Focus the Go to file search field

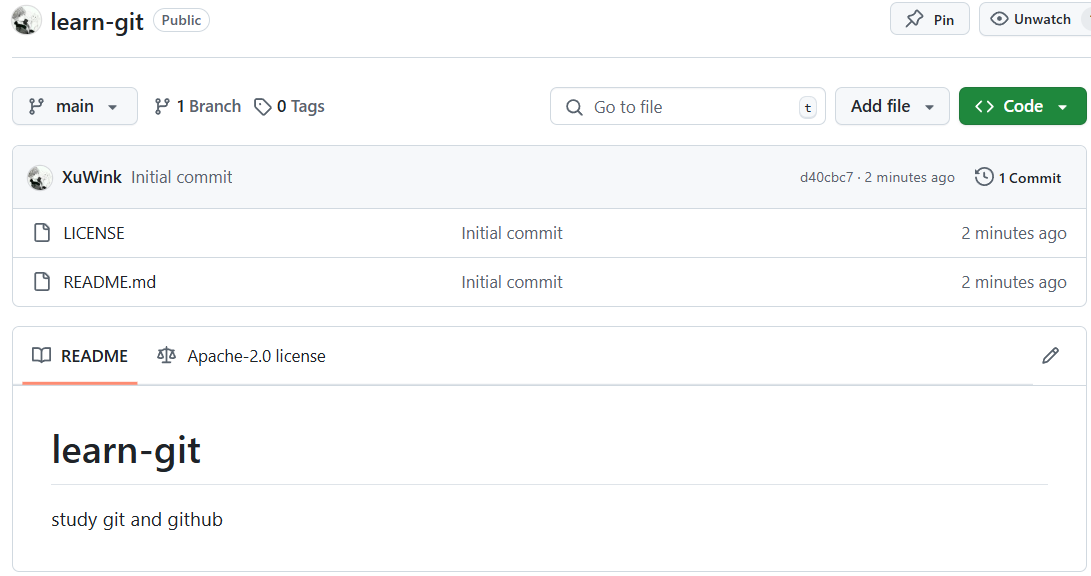tap(687, 106)
